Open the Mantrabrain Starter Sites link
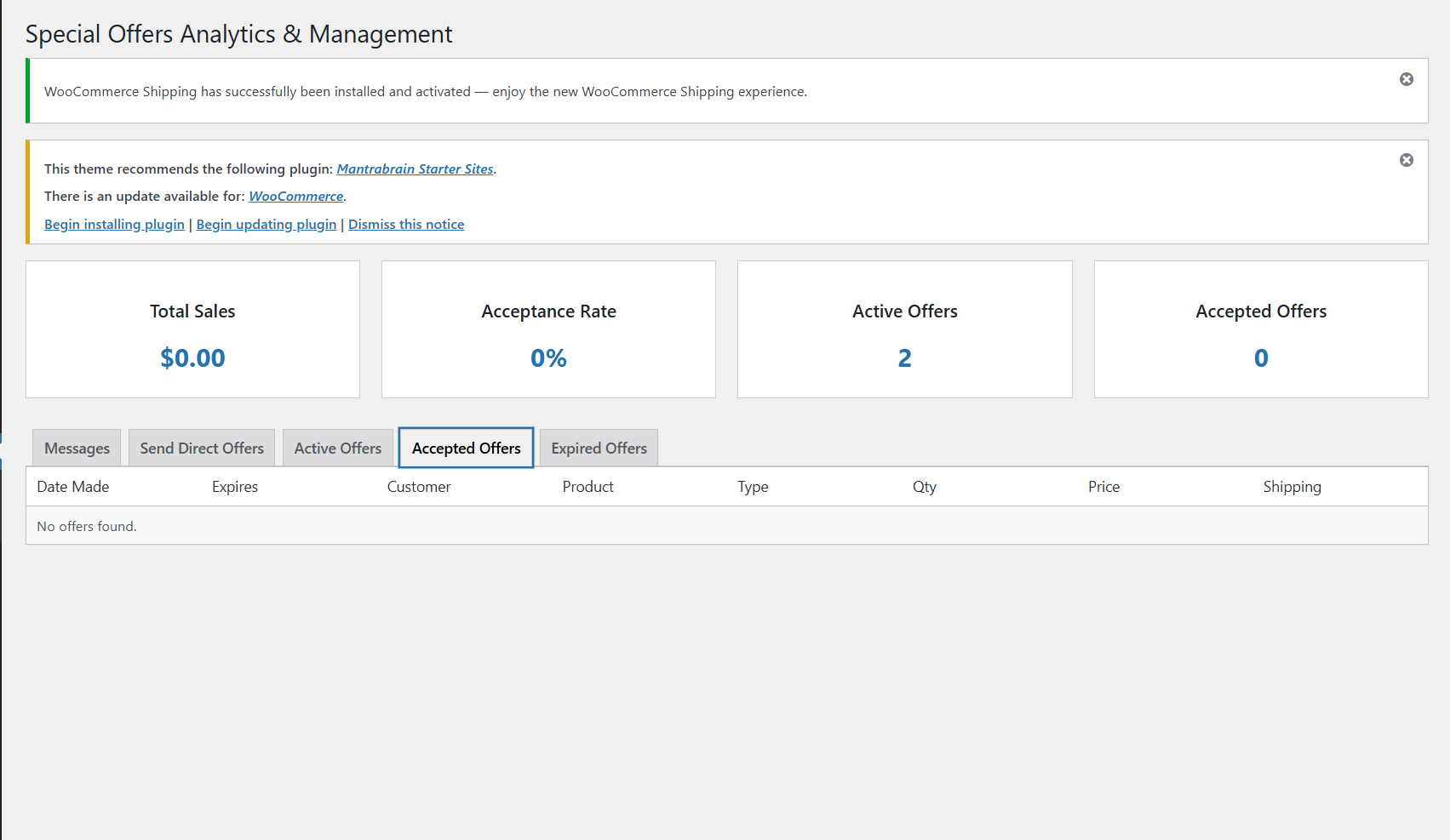Image resolution: width=1450 pixels, height=840 pixels. pos(415,169)
